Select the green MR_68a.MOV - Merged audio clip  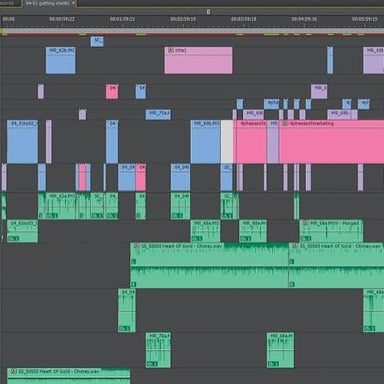[x=331, y=231]
